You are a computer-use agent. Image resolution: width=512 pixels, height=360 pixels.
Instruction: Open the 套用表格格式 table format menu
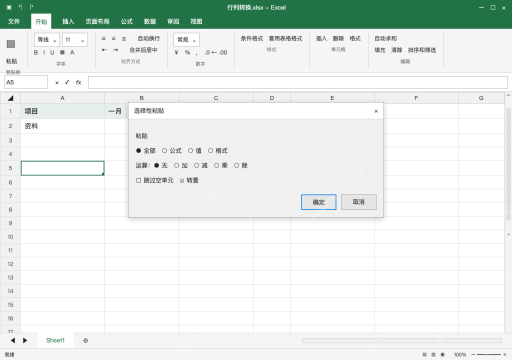[x=286, y=39]
